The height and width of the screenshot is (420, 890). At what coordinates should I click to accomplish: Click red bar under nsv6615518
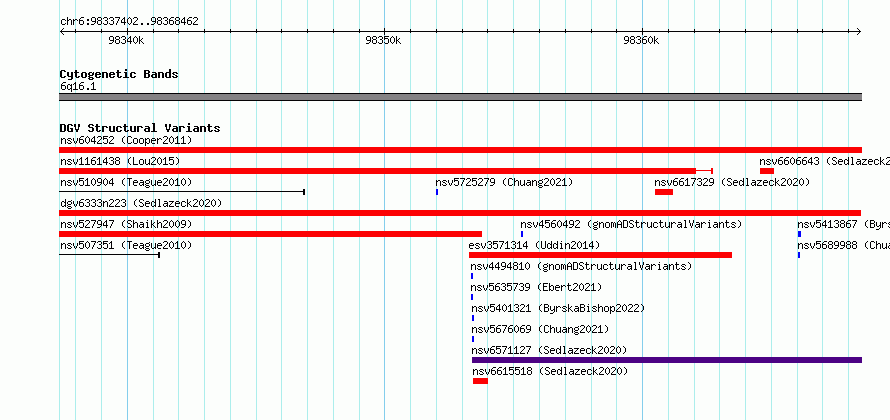(x=480, y=381)
